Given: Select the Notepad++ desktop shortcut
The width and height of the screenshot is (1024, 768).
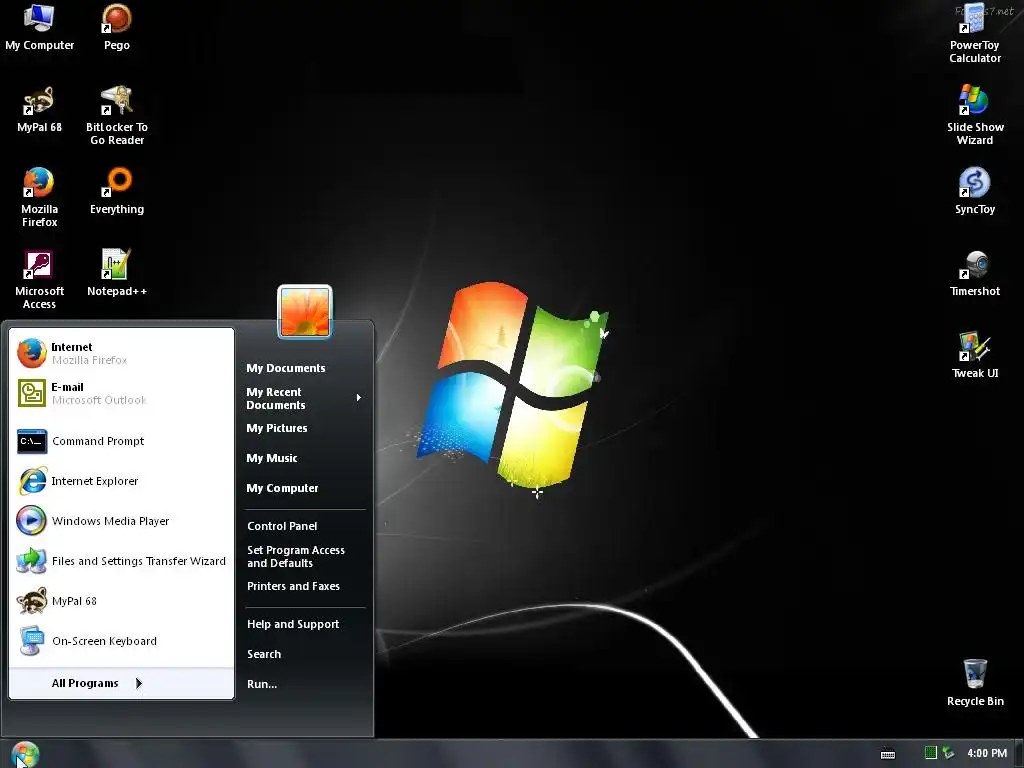Looking at the screenshot, I should pyautogui.click(x=117, y=274).
